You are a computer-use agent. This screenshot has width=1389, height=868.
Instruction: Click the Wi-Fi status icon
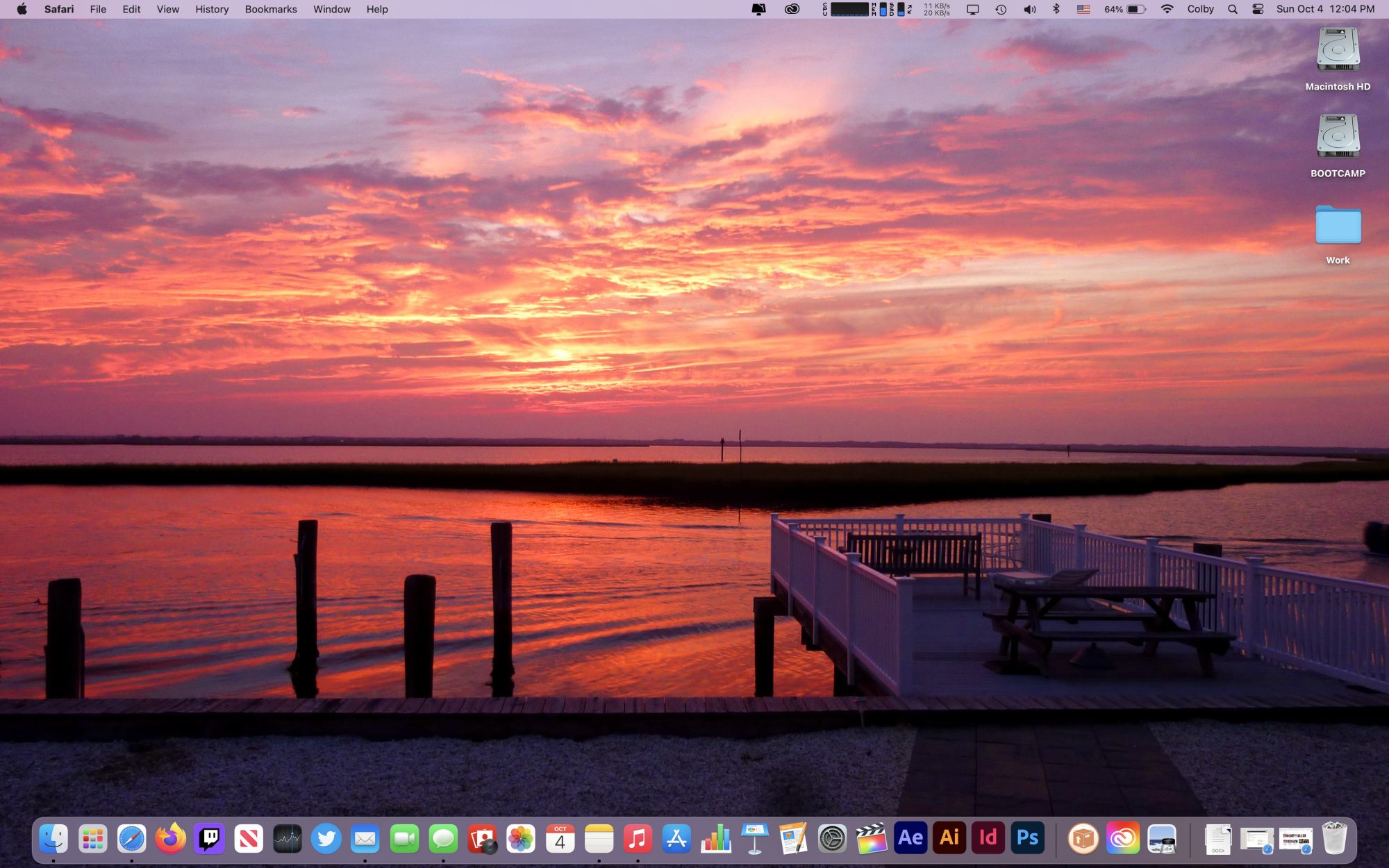point(1167,9)
